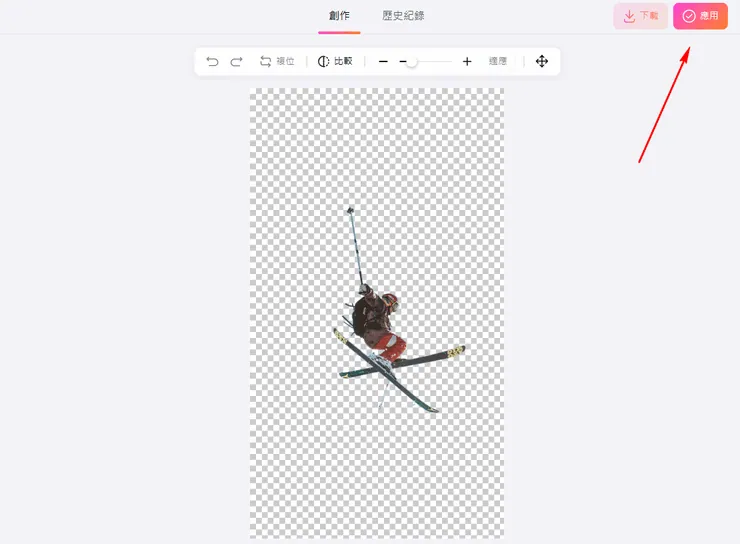Zoom in with the plus icon
This screenshot has height=544, width=740.
[467, 61]
